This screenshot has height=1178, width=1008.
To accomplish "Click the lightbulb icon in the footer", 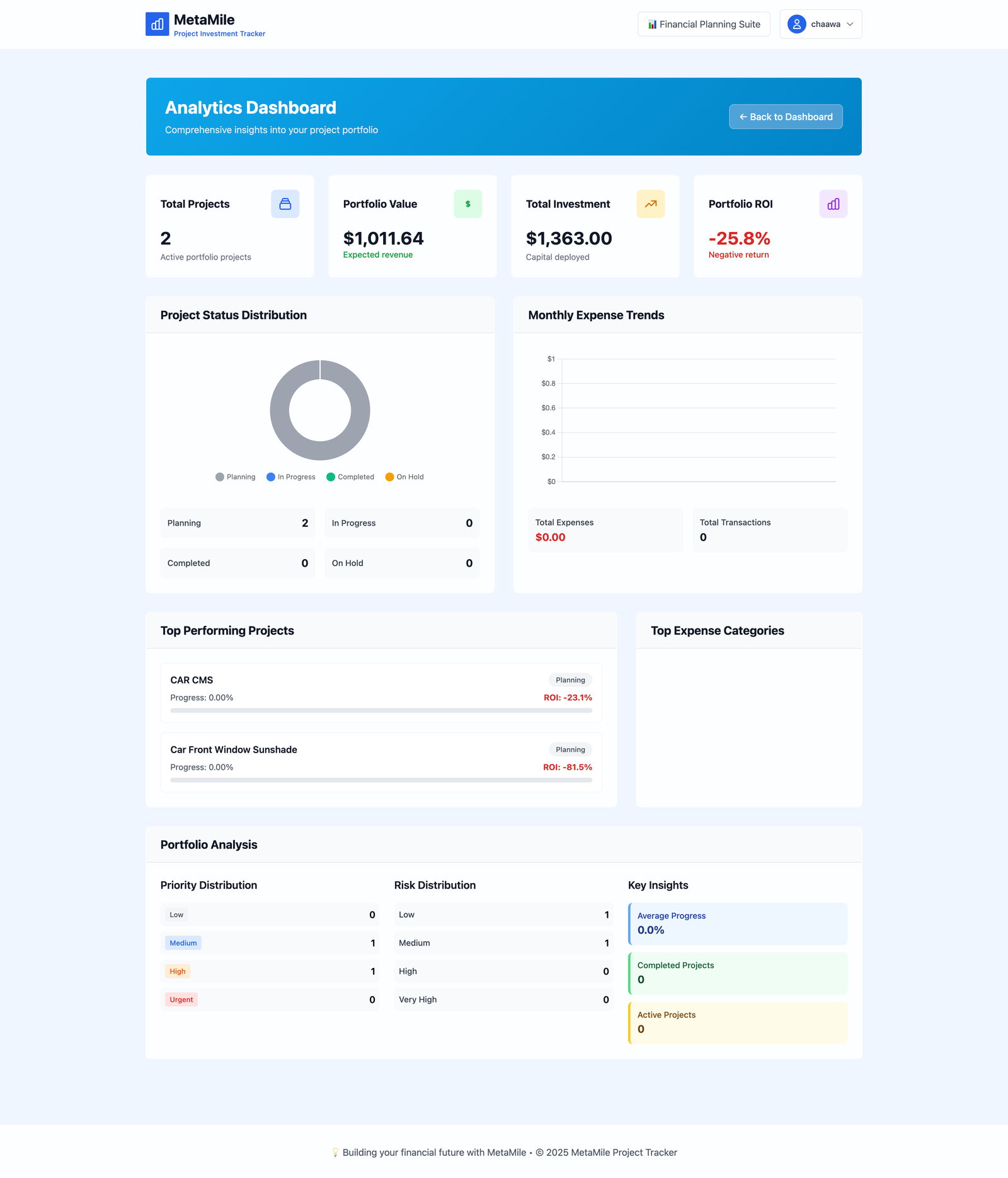I will pyautogui.click(x=335, y=1152).
